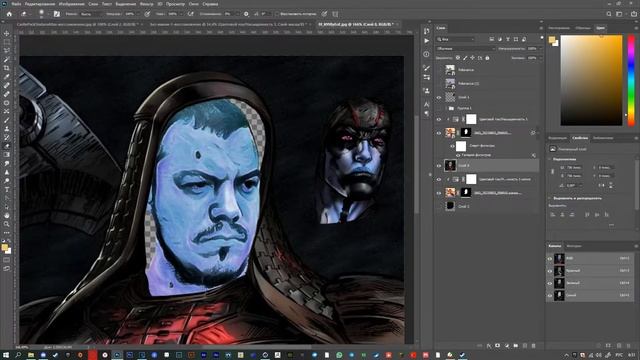This screenshot has width=640, height=360.
Task: Open the History panel icon
Action: coord(427,31)
